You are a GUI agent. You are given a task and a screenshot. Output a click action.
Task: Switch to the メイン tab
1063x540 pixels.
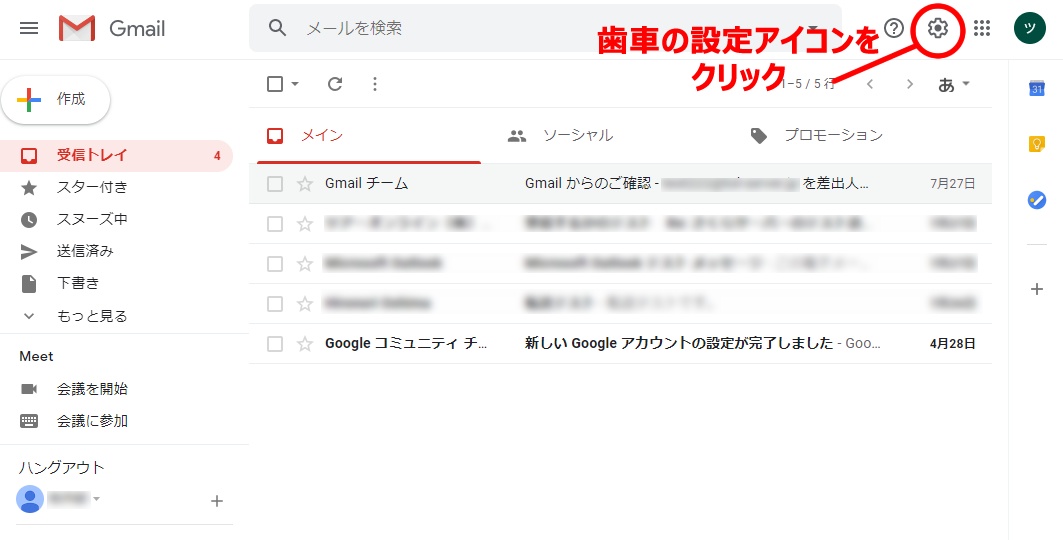[x=369, y=136]
